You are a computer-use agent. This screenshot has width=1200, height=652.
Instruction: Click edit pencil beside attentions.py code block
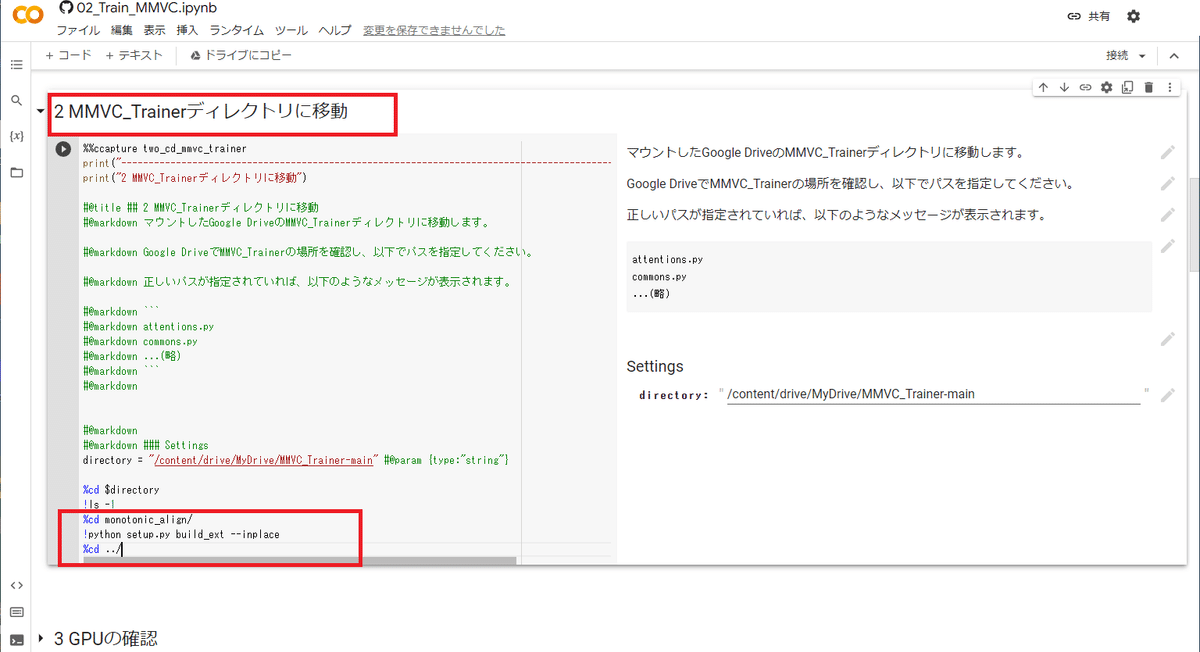click(1167, 246)
